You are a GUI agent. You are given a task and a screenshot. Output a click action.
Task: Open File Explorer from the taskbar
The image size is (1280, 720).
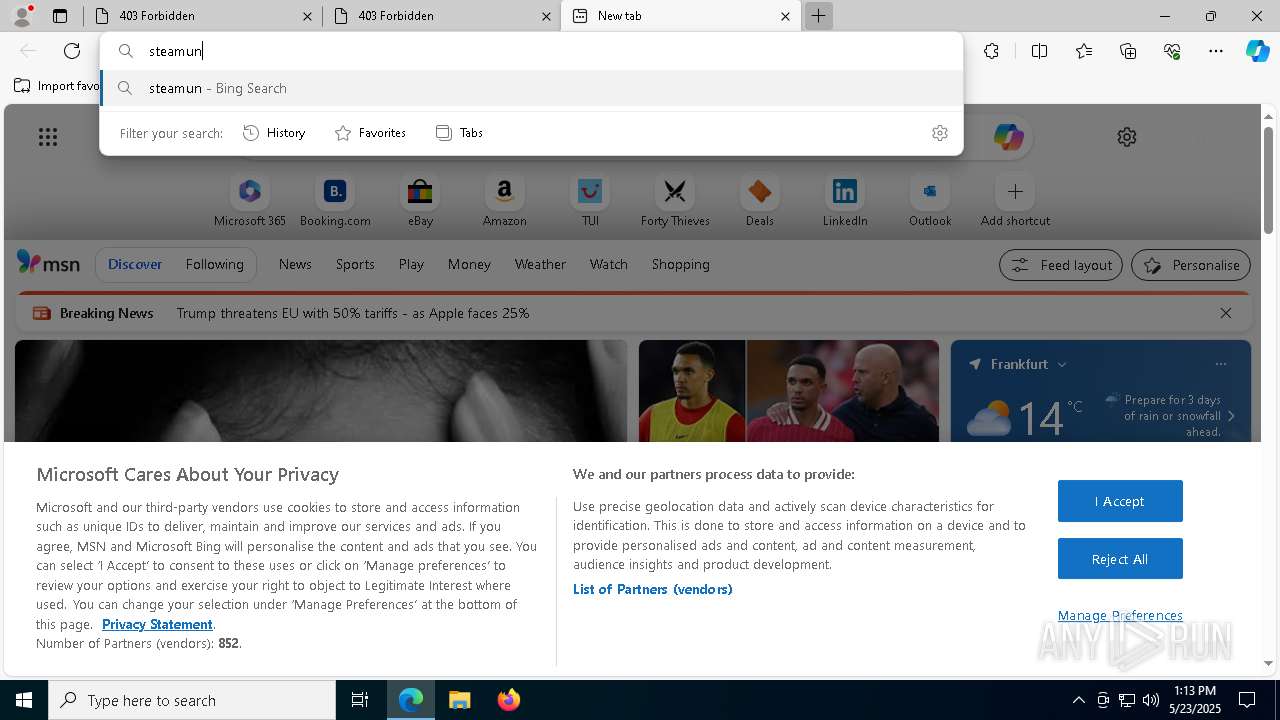(x=459, y=700)
